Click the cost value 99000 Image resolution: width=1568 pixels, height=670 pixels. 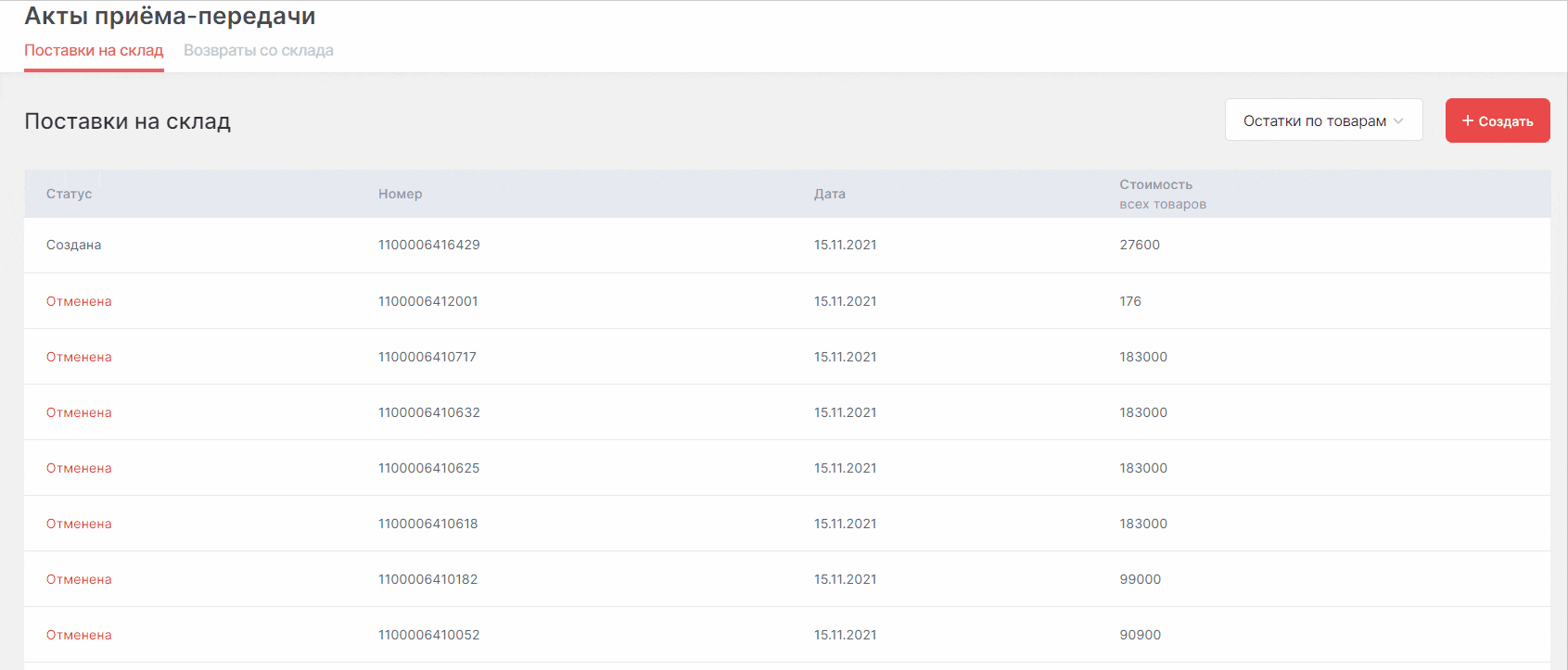[1141, 579]
